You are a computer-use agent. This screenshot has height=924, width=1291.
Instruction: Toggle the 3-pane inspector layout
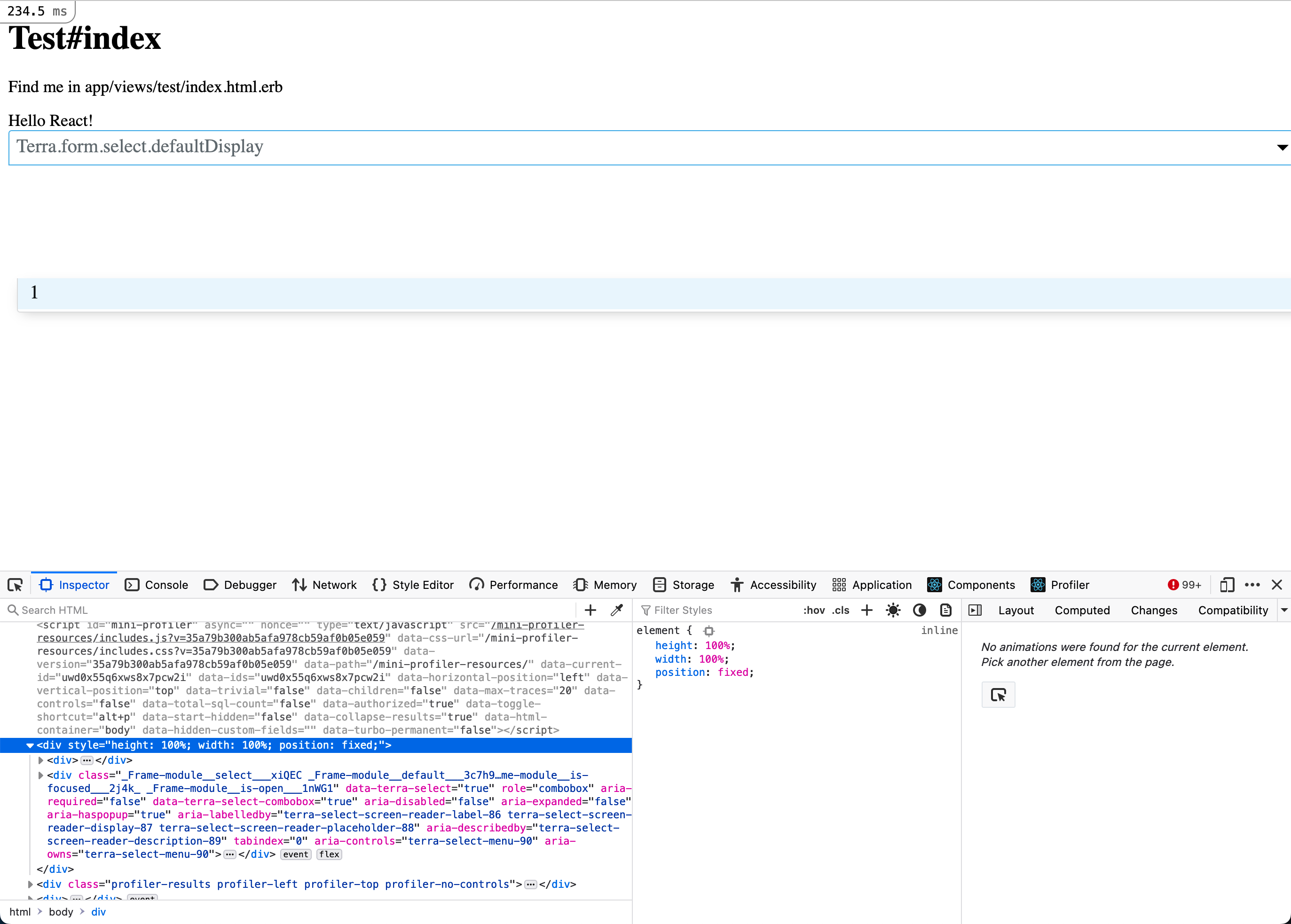pos(975,610)
